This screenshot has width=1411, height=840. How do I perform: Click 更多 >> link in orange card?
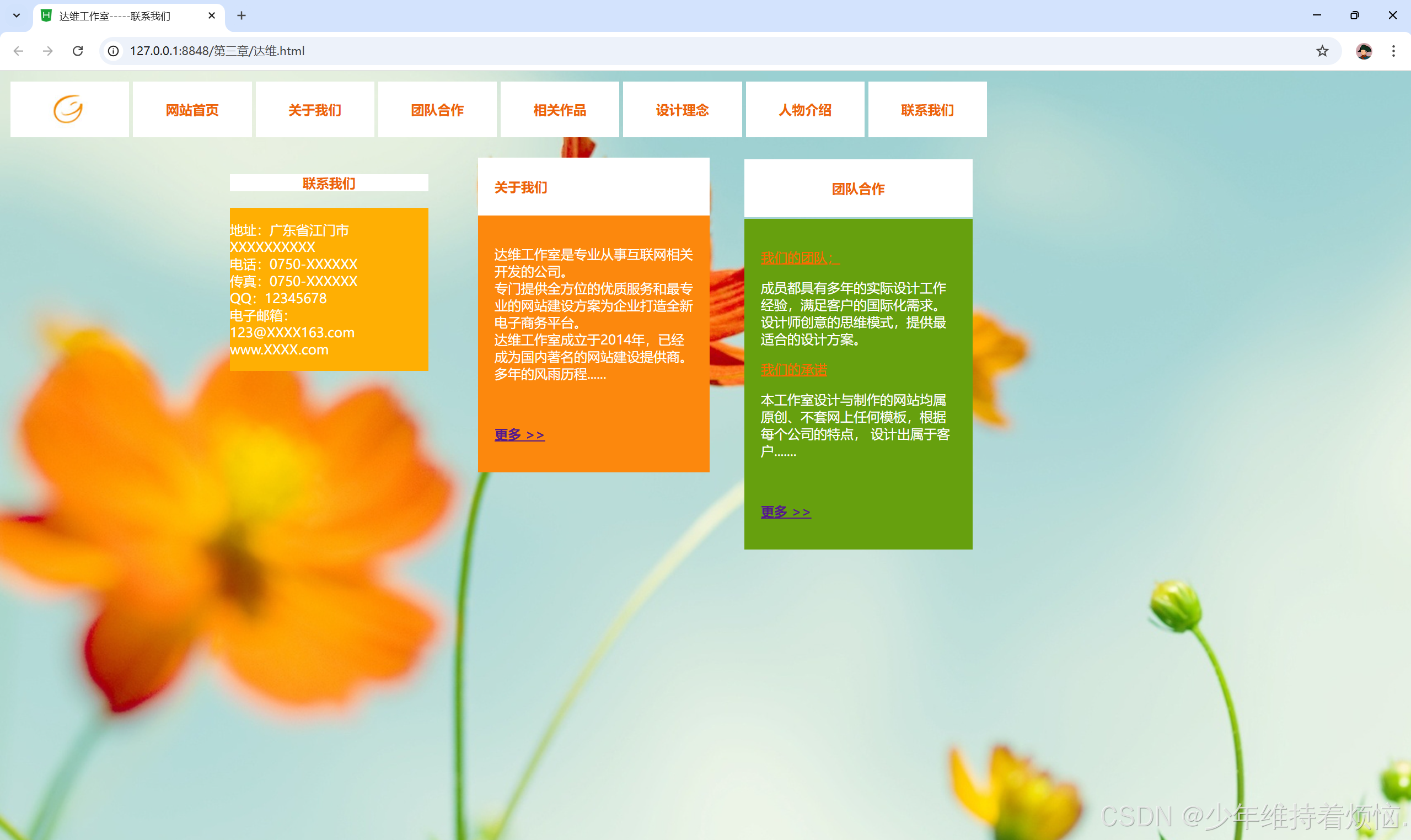tap(519, 435)
